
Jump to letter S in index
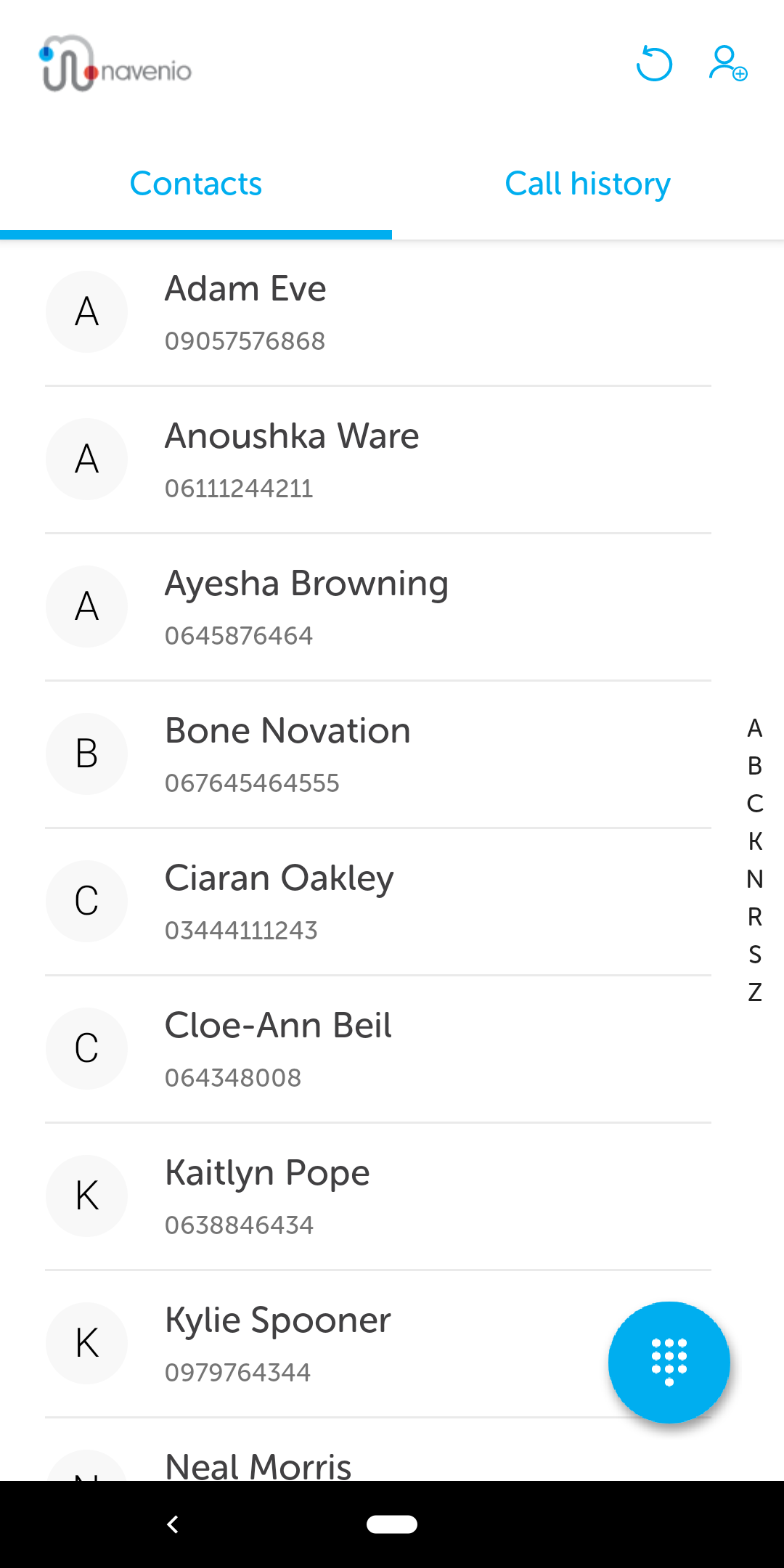tap(755, 955)
